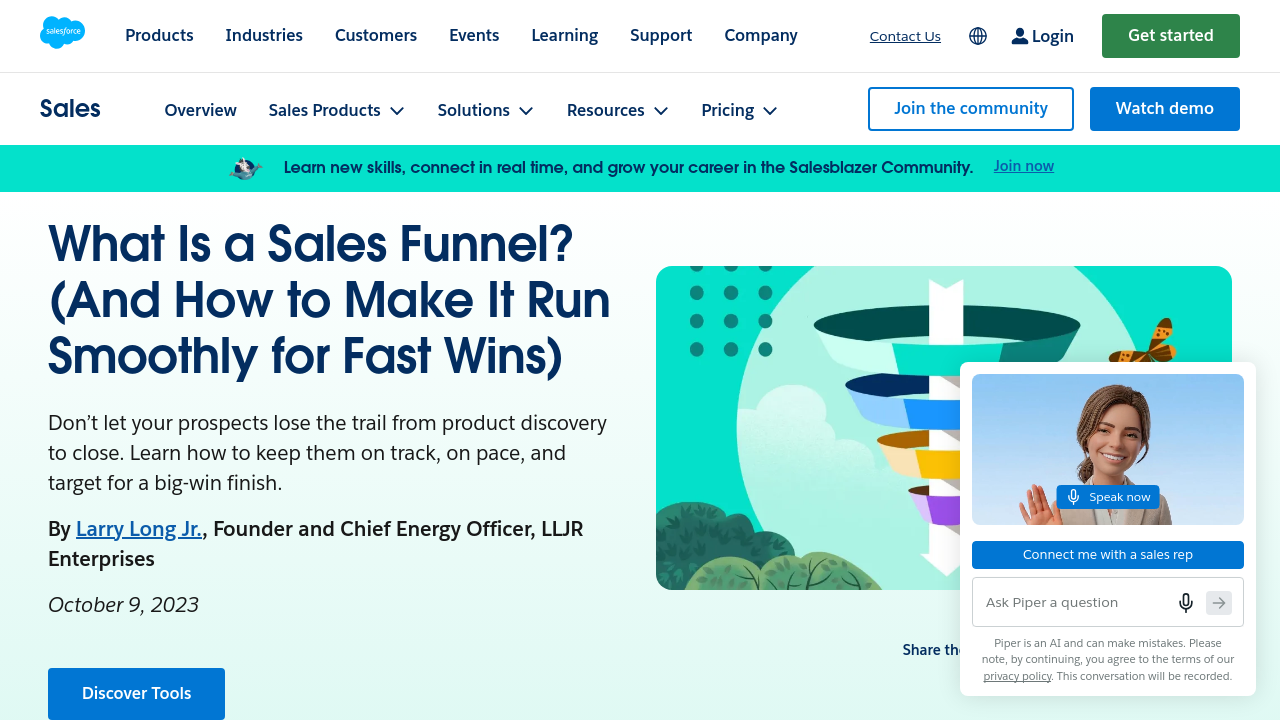Expand the Sales Products dropdown
The image size is (1280, 720).
pyautogui.click(x=336, y=110)
